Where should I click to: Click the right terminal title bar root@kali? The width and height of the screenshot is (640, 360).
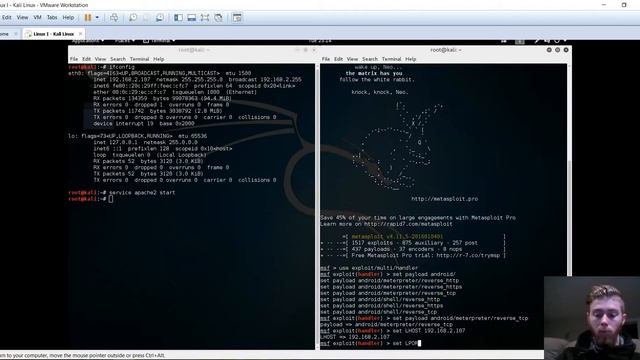(x=446, y=50)
